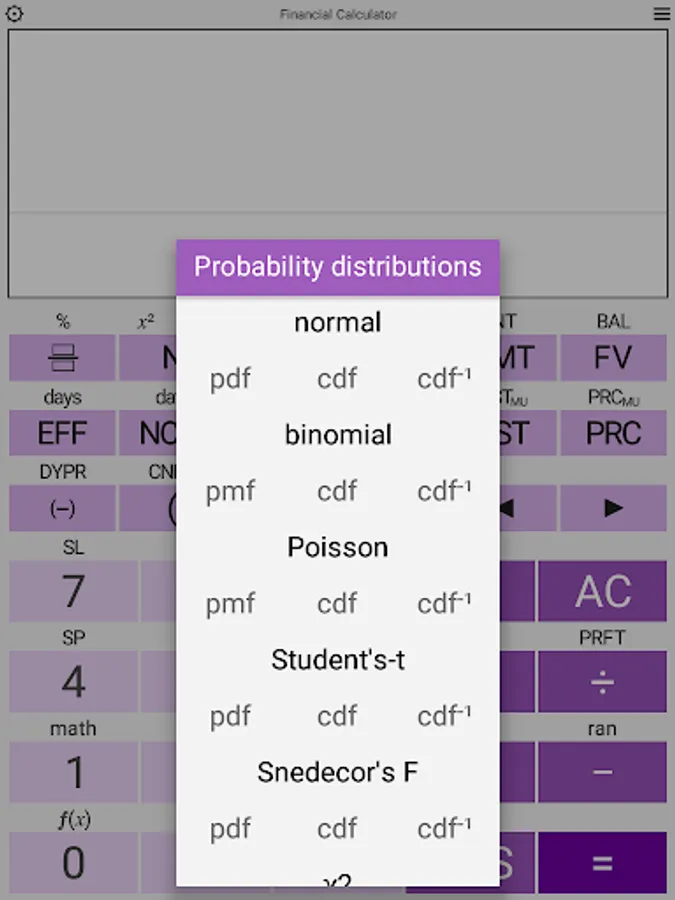Choose binomial inverse cdf option
675x900 pixels.
(444, 491)
